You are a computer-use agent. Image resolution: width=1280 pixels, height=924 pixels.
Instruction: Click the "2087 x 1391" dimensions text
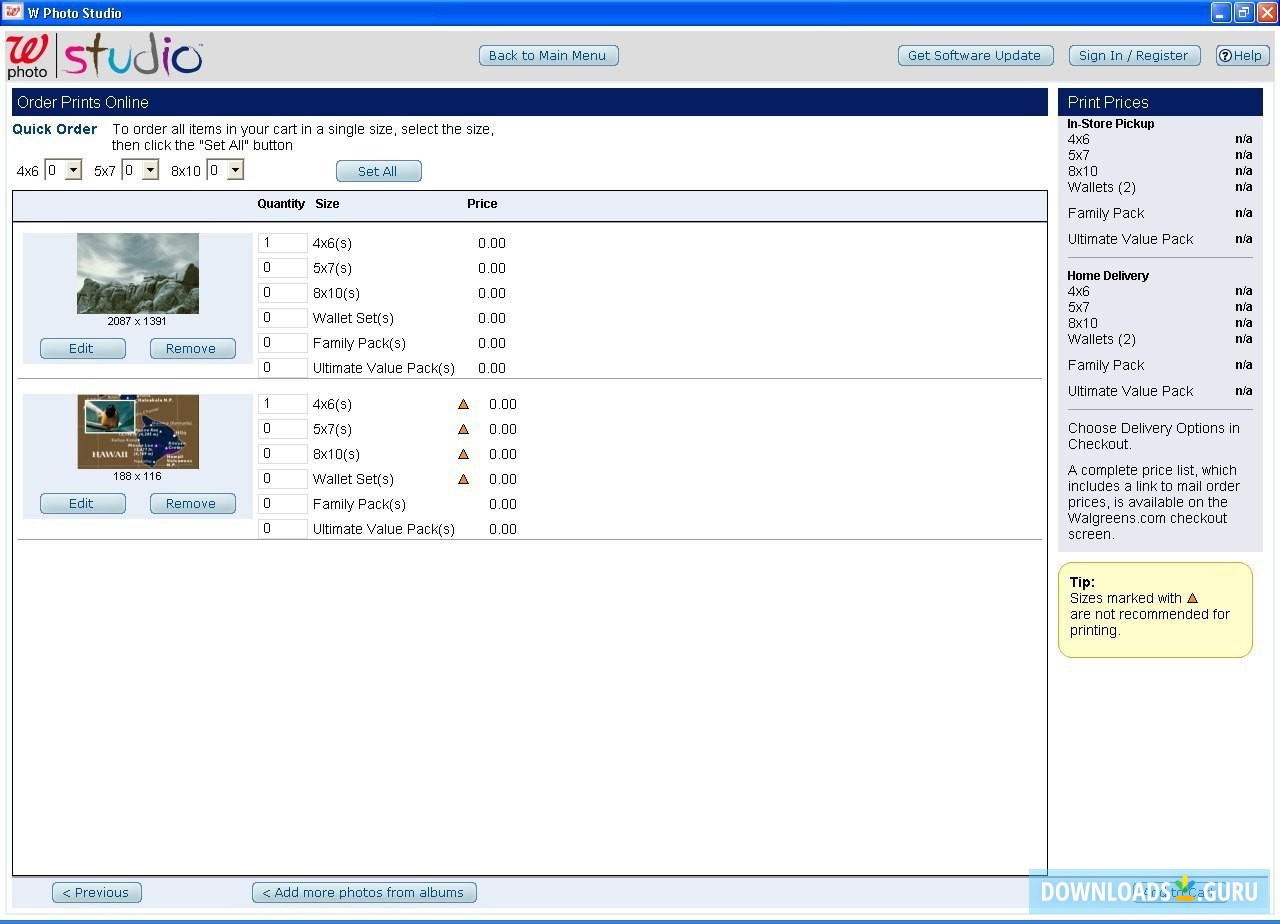(x=137, y=321)
